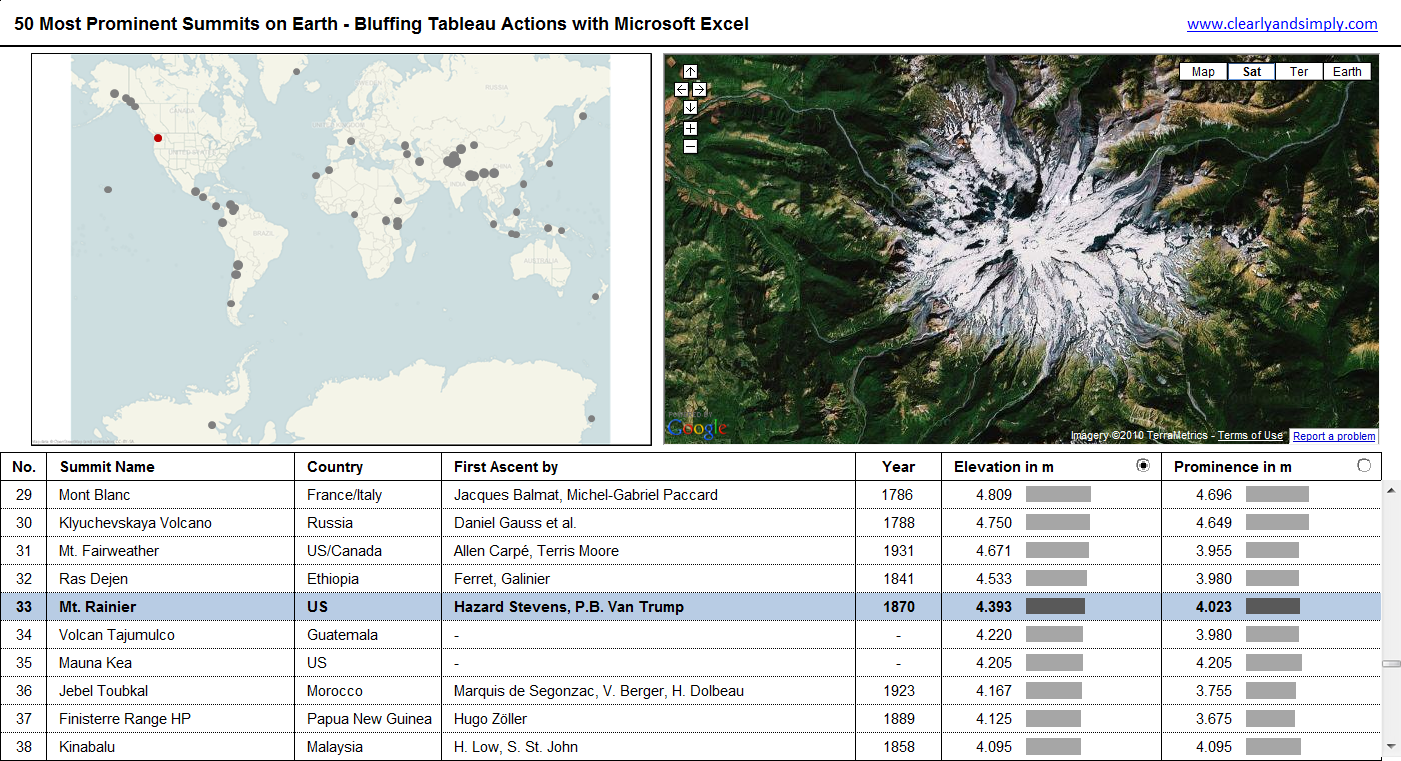Click the Google logo on the map

[x=697, y=428]
